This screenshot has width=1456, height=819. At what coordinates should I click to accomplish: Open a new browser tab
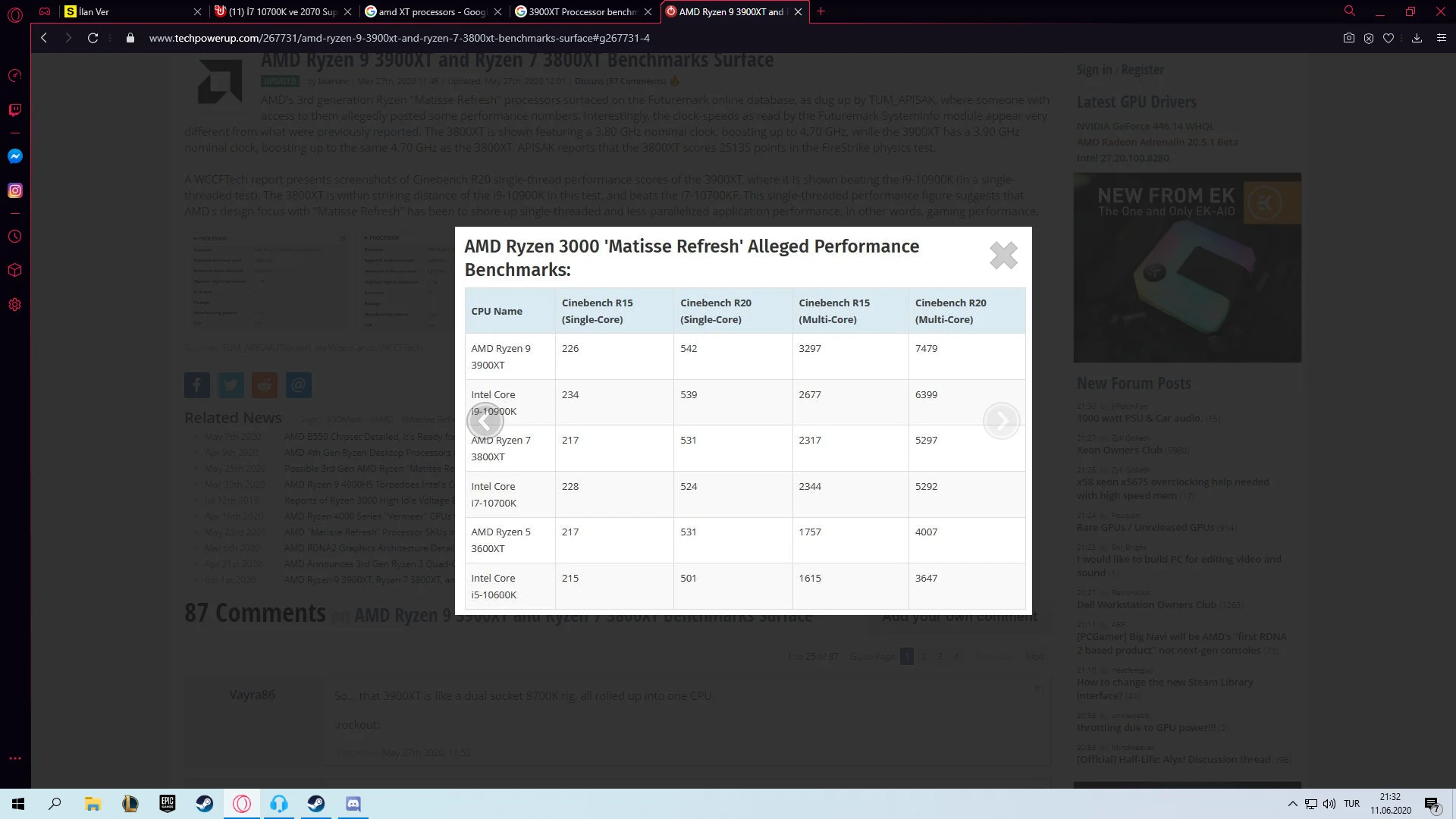821,11
